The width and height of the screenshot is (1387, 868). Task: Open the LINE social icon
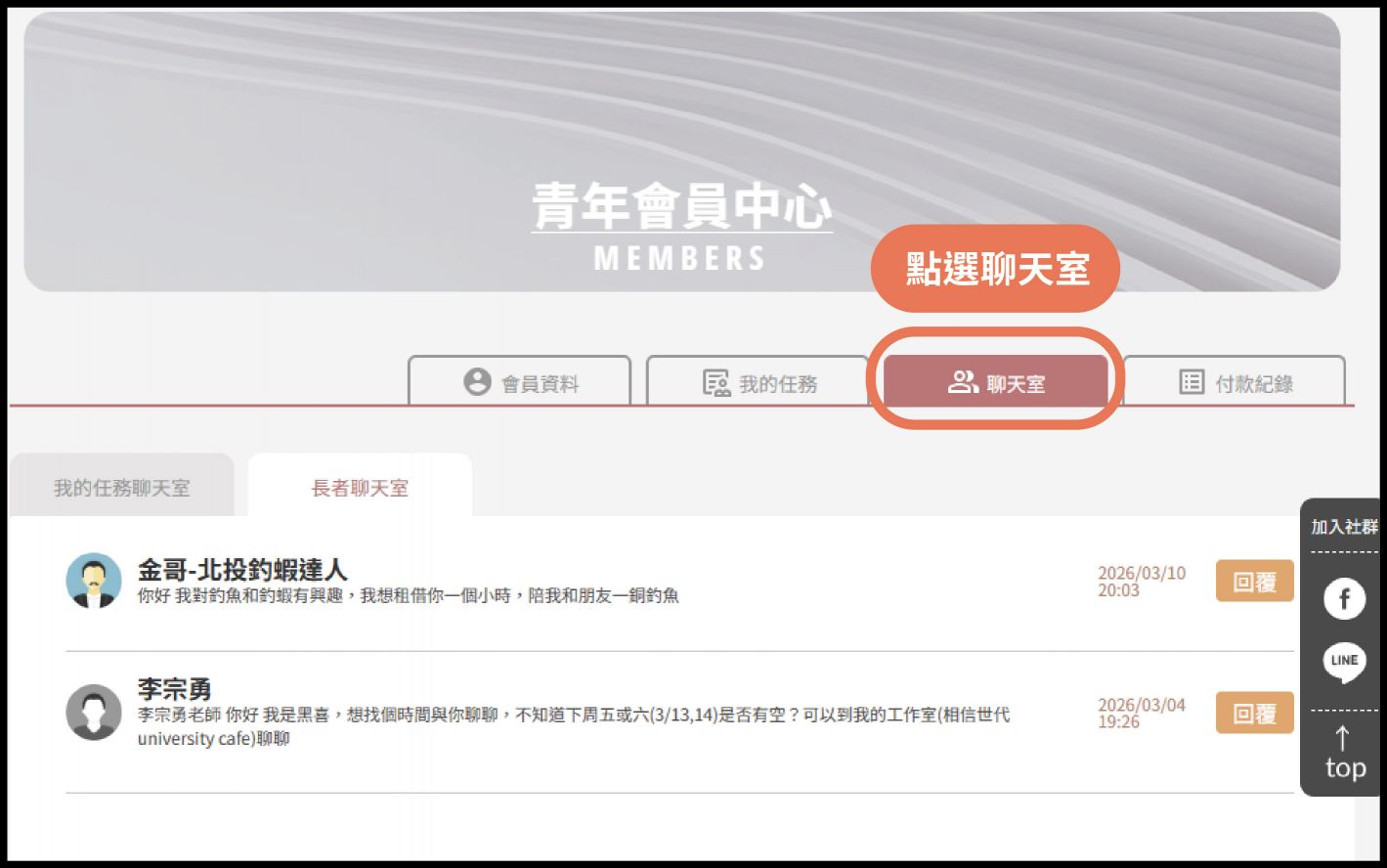click(x=1344, y=662)
